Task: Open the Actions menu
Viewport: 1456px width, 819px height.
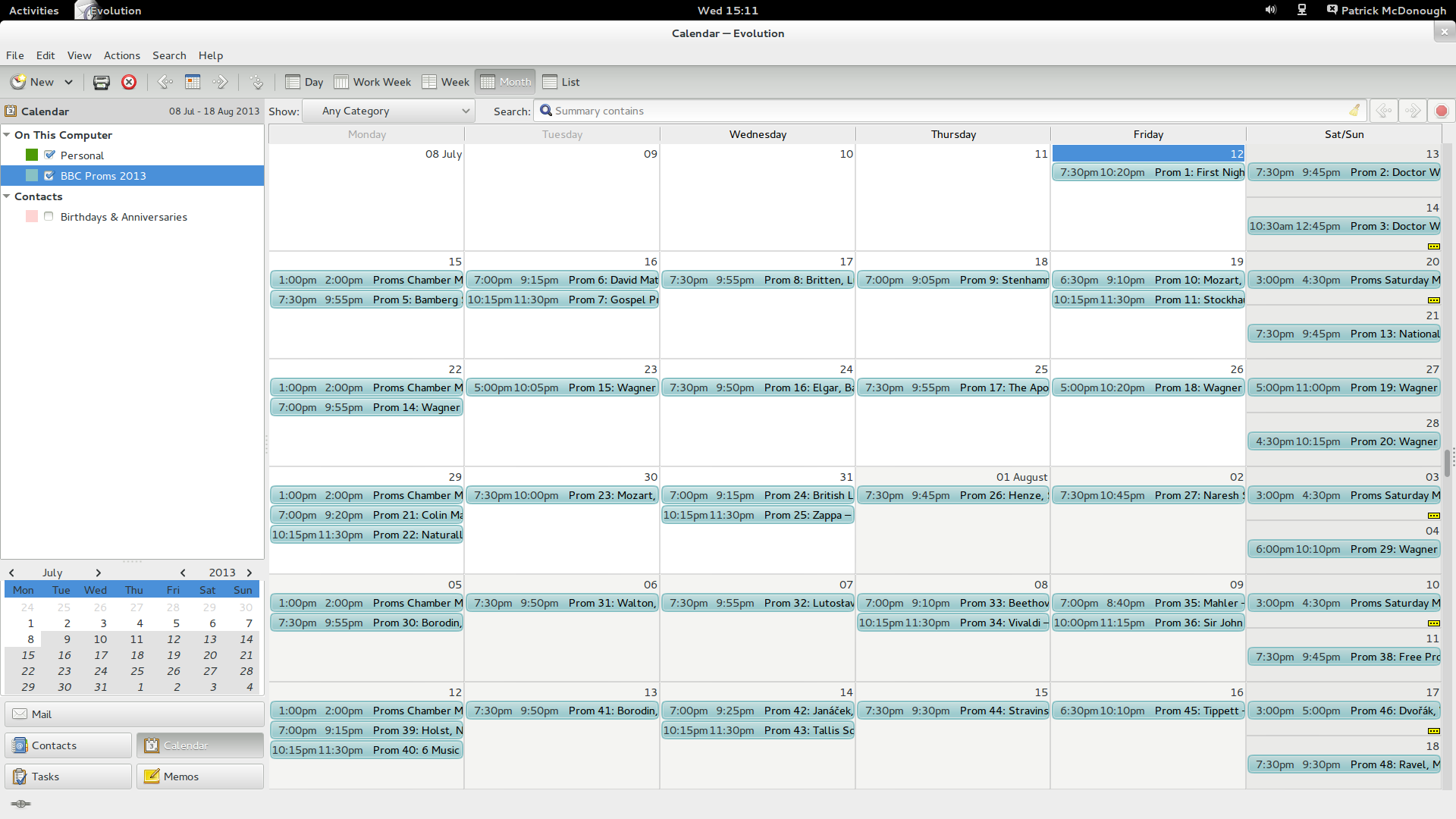Action: 122,55
